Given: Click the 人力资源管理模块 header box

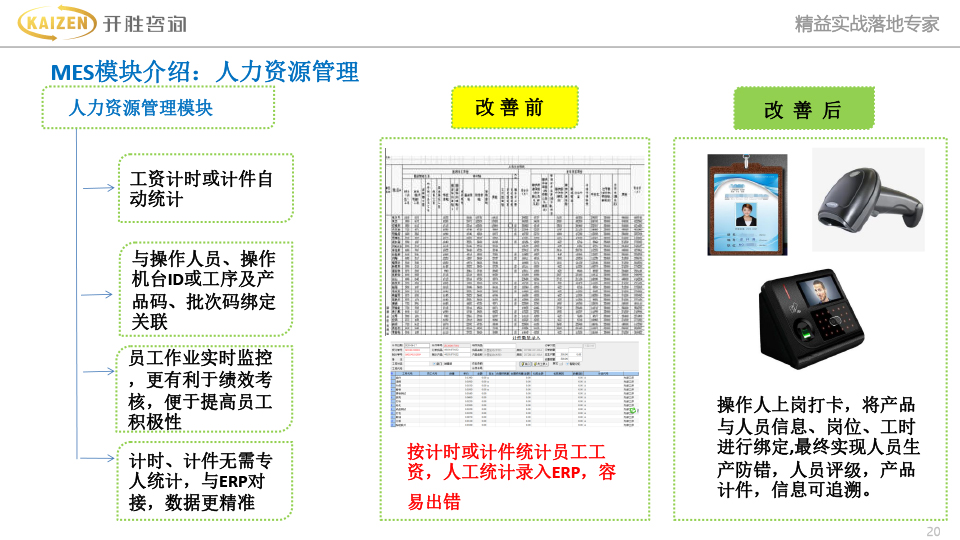Looking at the screenshot, I should click(157, 107).
